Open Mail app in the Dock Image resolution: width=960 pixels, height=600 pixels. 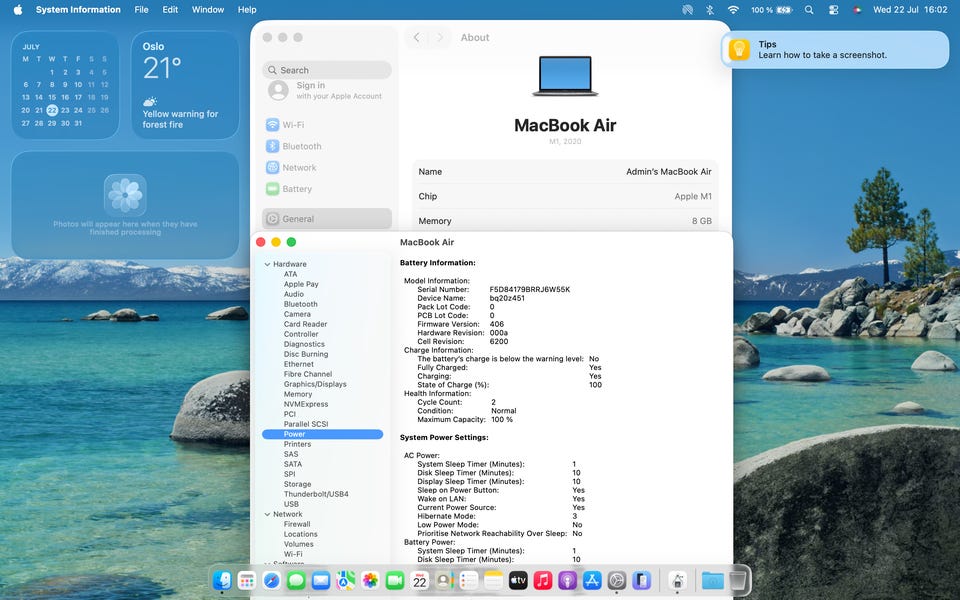321,580
